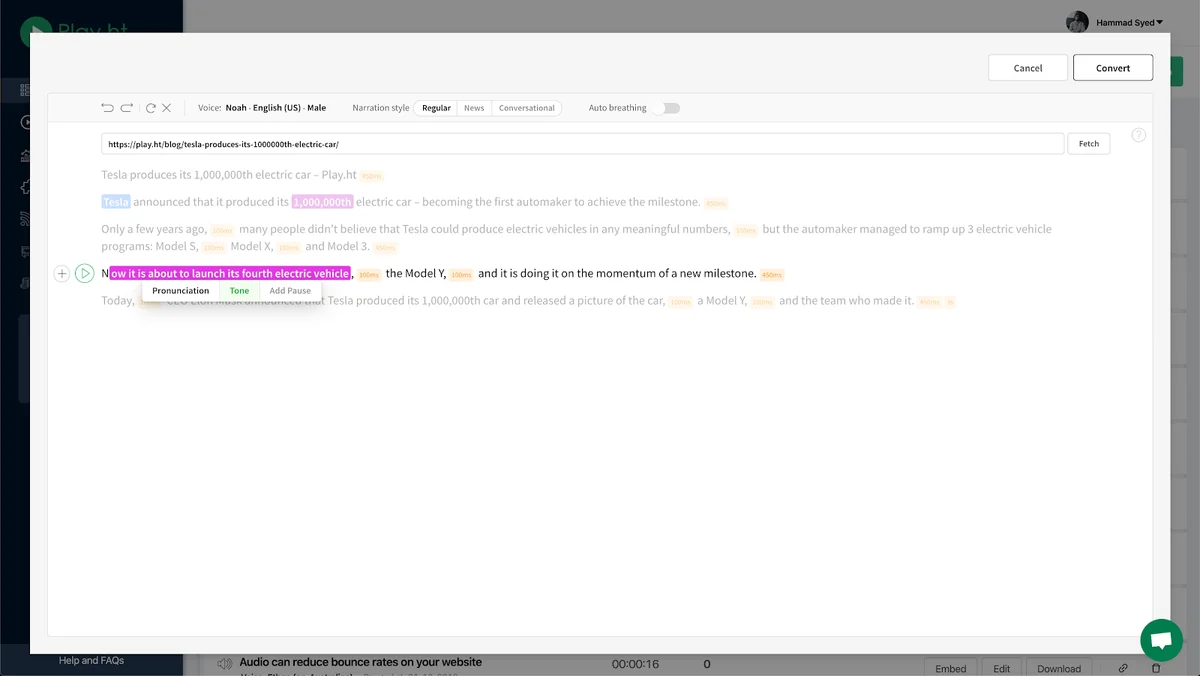The image size is (1200, 676).
Task: Choose Pronunciation from the selection popup
Action: point(181,291)
